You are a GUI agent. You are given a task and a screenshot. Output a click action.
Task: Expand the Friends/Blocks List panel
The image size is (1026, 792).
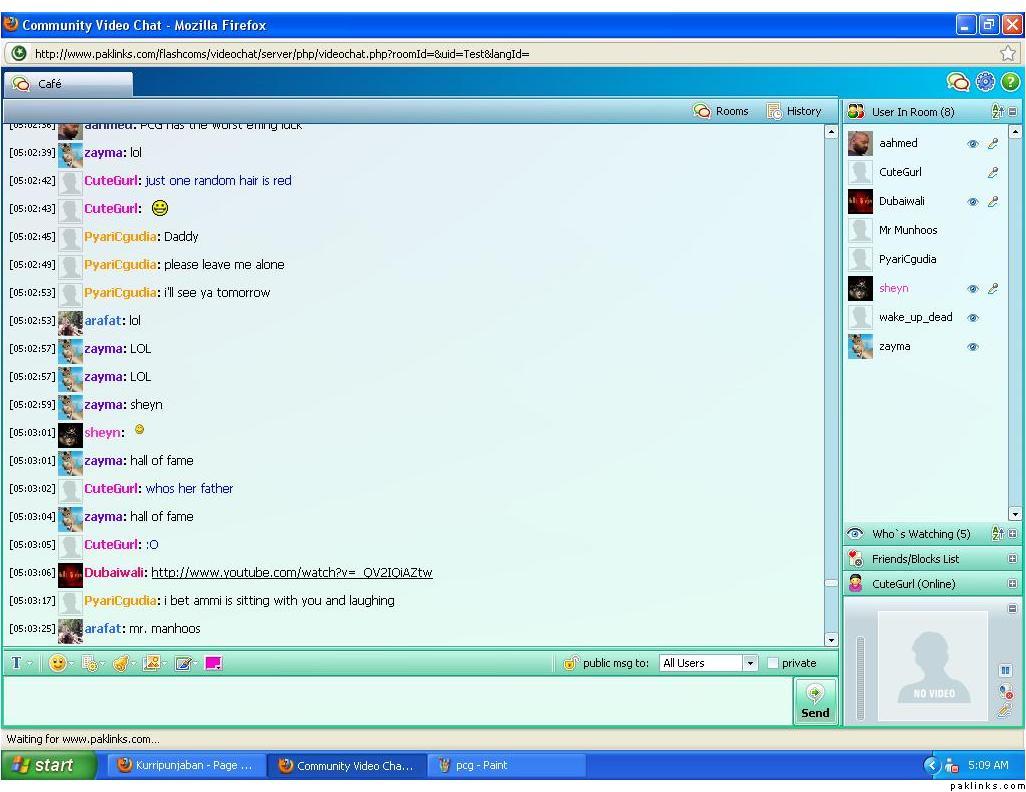(1012, 559)
